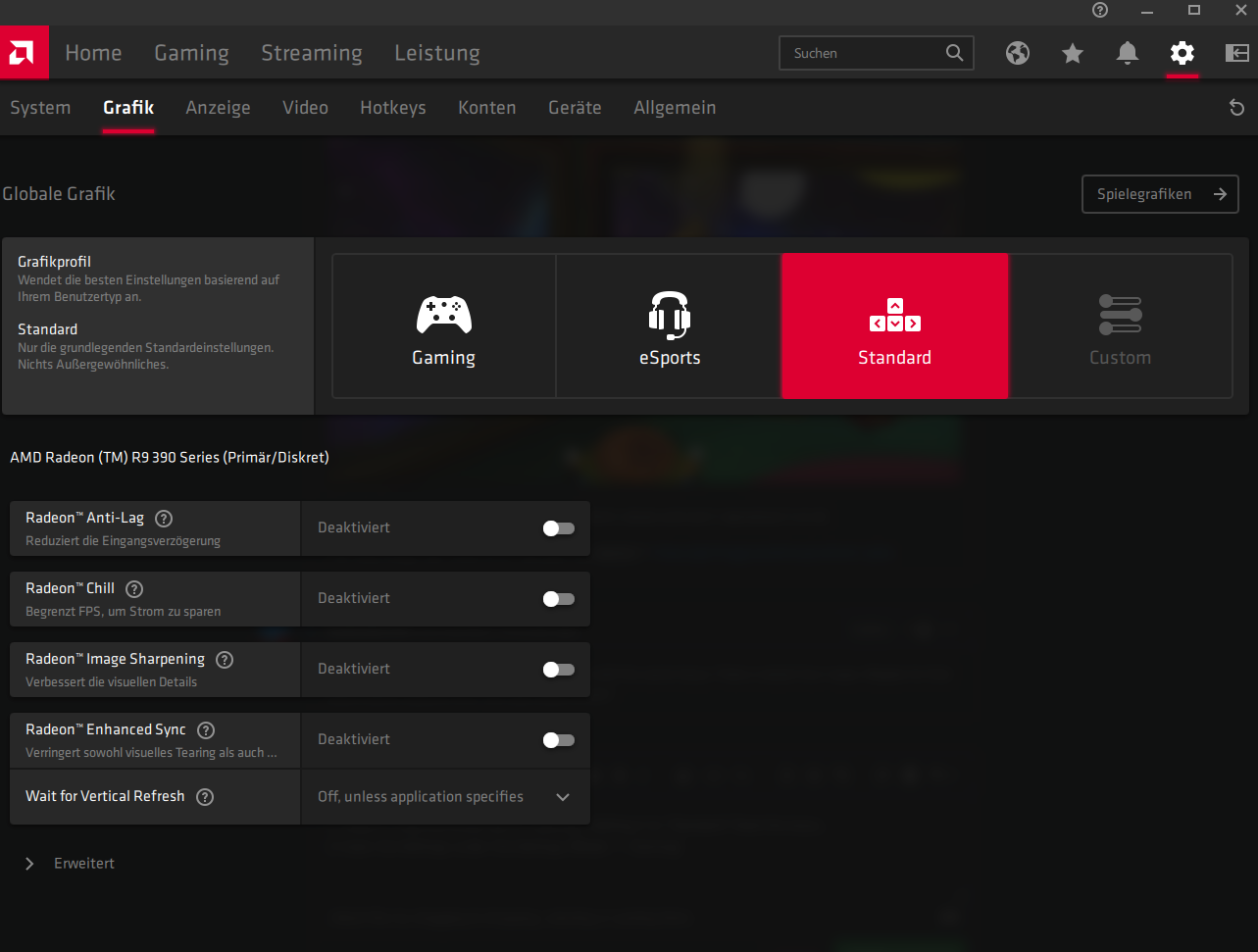Expand the Erweitert section

pos(71,864)
